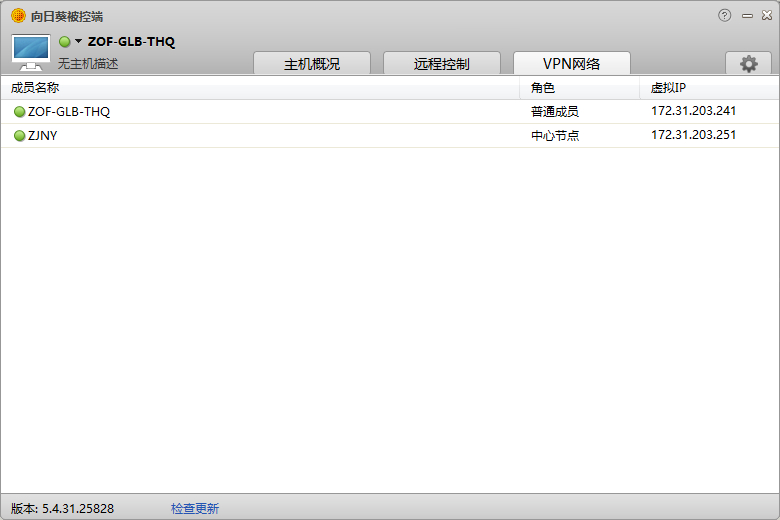The image size is (780, 520).
Task: Open help via the question mark icon
Action: click(x=725, y=15)
